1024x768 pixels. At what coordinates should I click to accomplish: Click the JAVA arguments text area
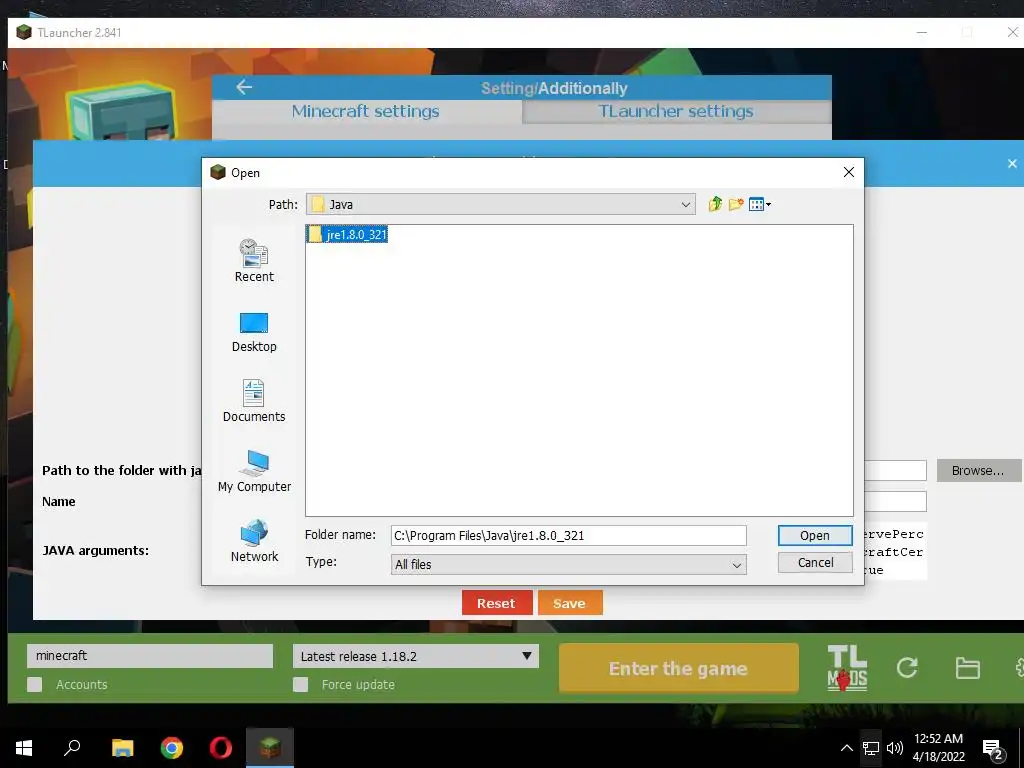[x=894, y=551]
